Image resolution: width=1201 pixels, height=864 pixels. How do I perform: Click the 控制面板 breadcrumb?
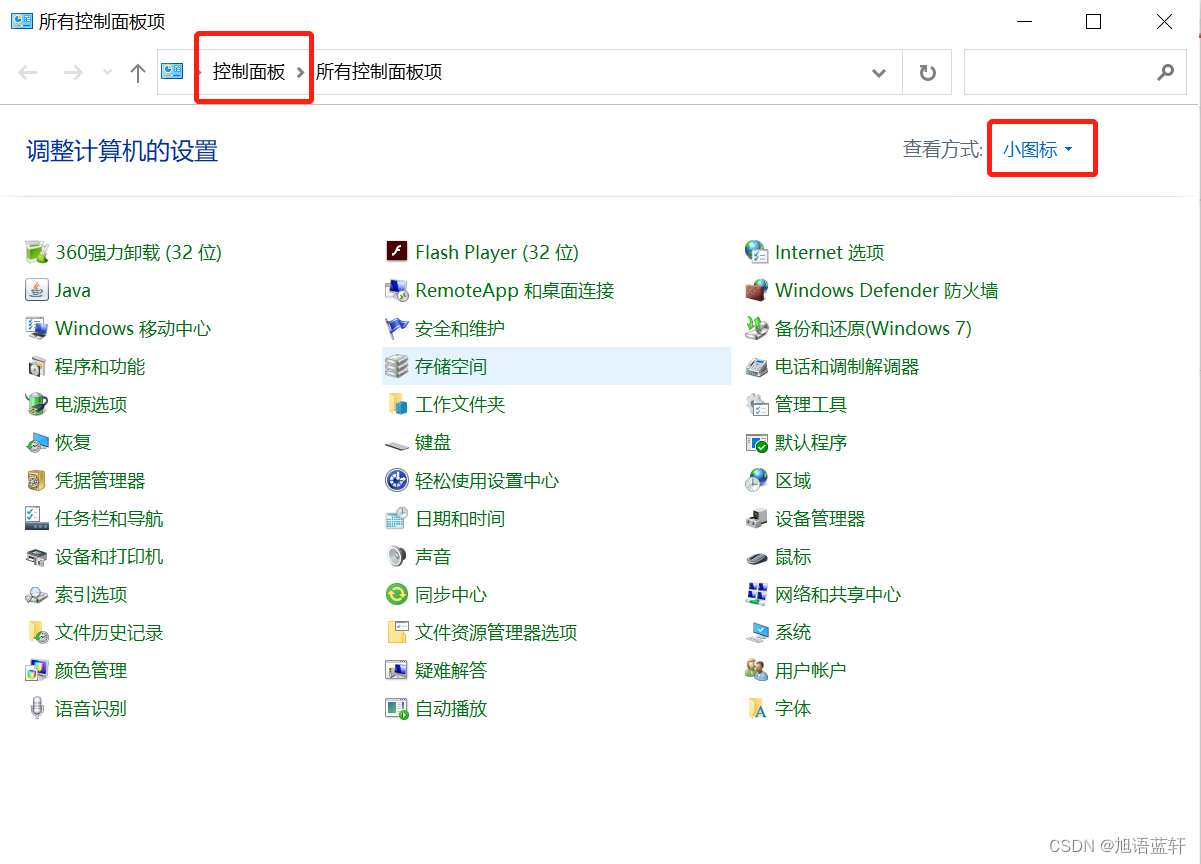click(x=249, y=72)
